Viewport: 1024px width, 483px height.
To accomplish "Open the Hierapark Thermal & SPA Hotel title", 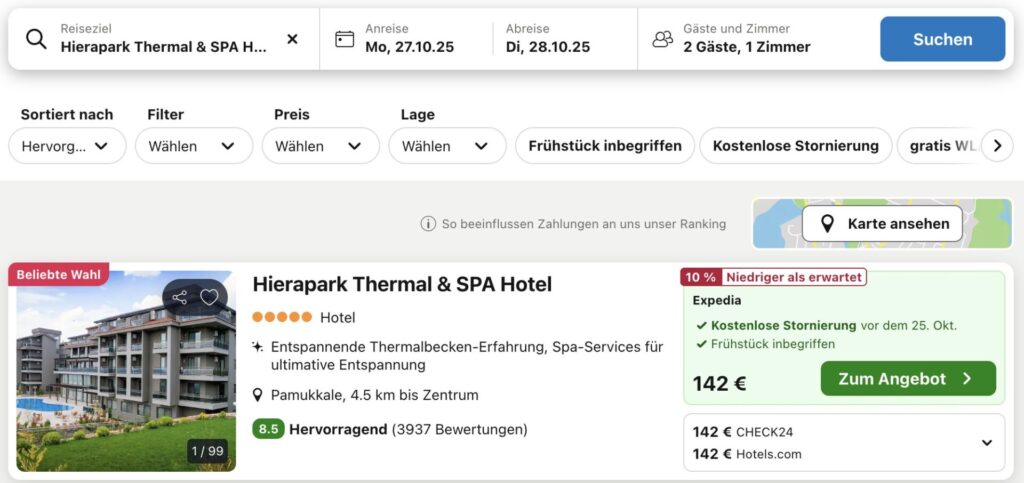I will pos(402,284).
